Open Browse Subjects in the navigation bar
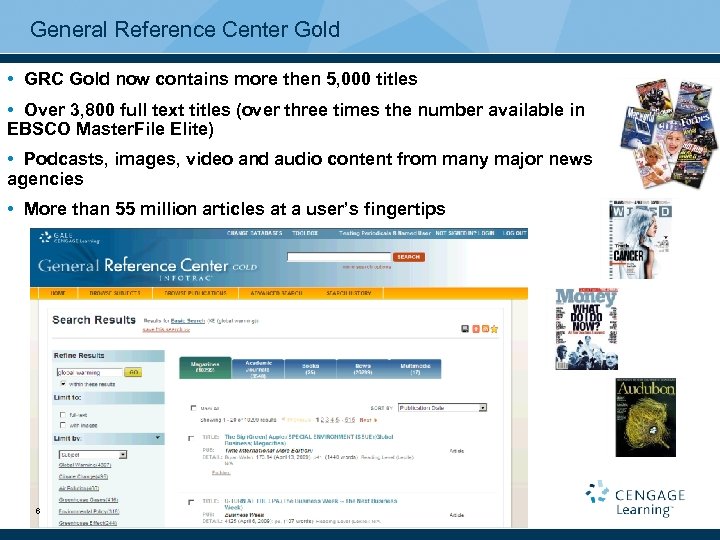The width and height of the screenshot is (720, 540). [x=115, y=293]
